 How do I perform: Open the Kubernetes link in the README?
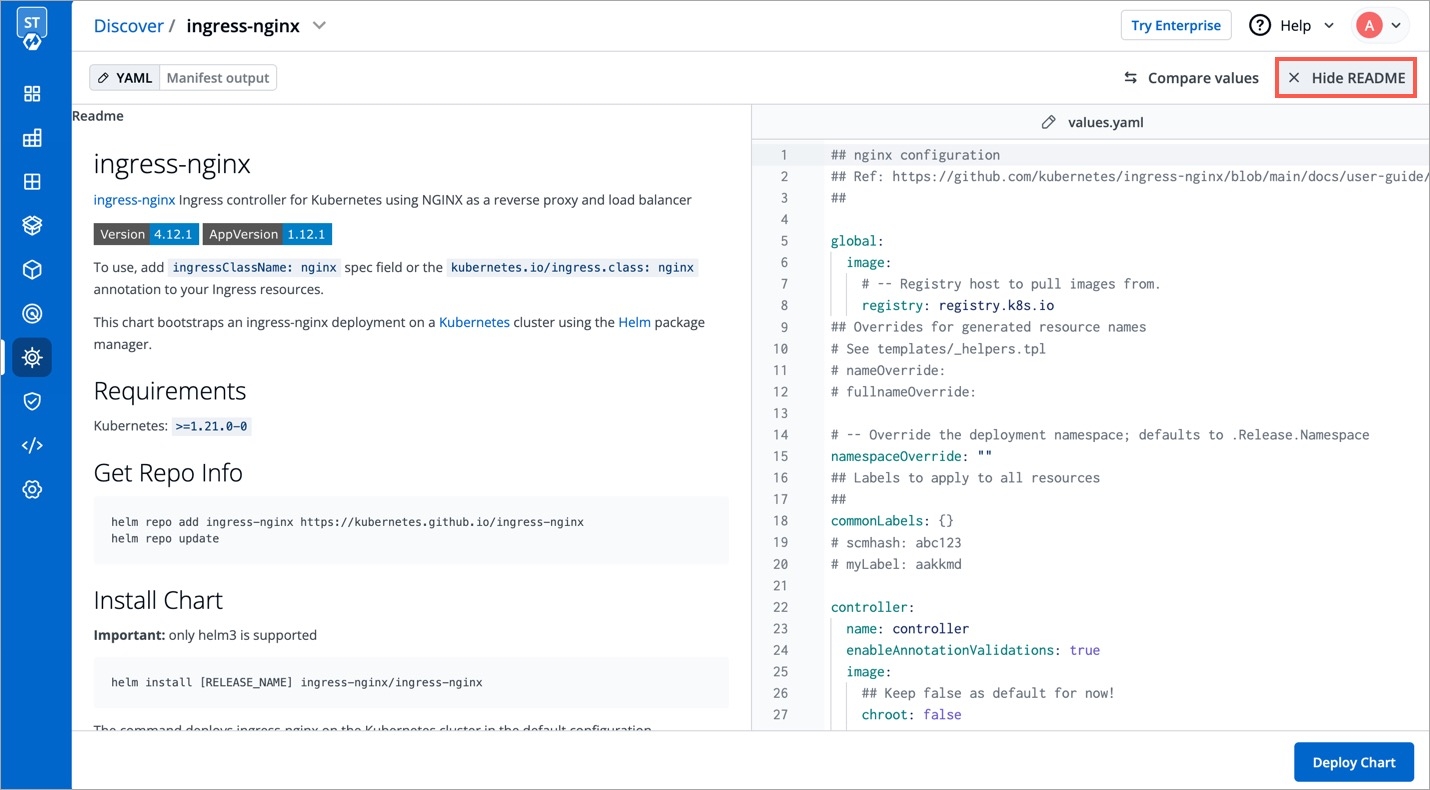[x=474, y=322]
